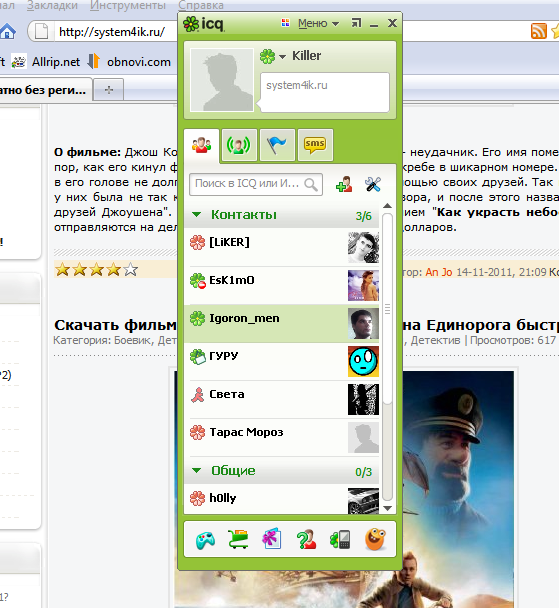Viewport: 559px width, 608px height.
Task: Click ГУРУ's smiley avatar thumbnail
Action: [363, 361]
